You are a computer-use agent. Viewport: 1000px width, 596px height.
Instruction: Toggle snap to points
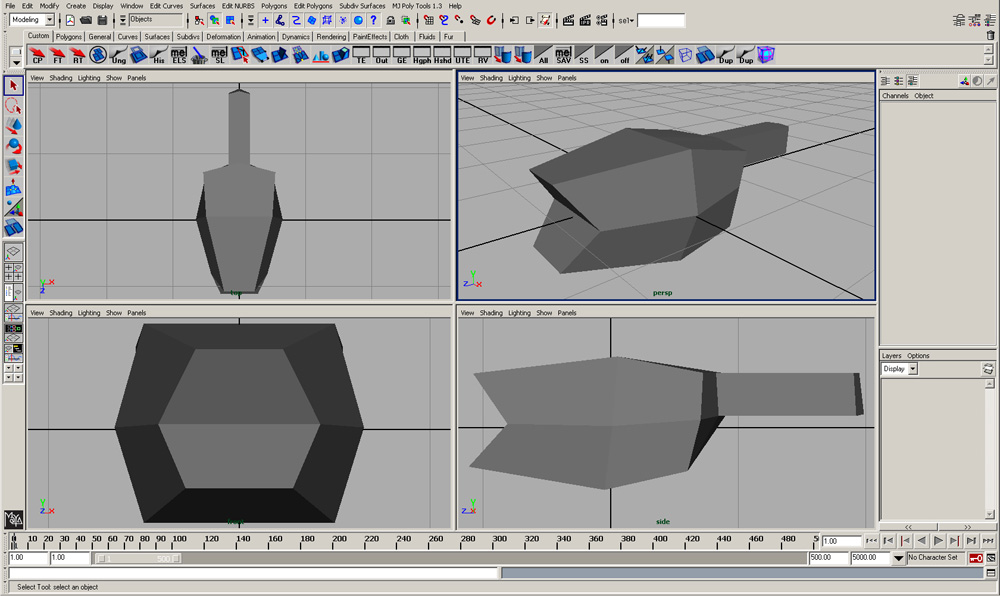(x=459, y=20)
